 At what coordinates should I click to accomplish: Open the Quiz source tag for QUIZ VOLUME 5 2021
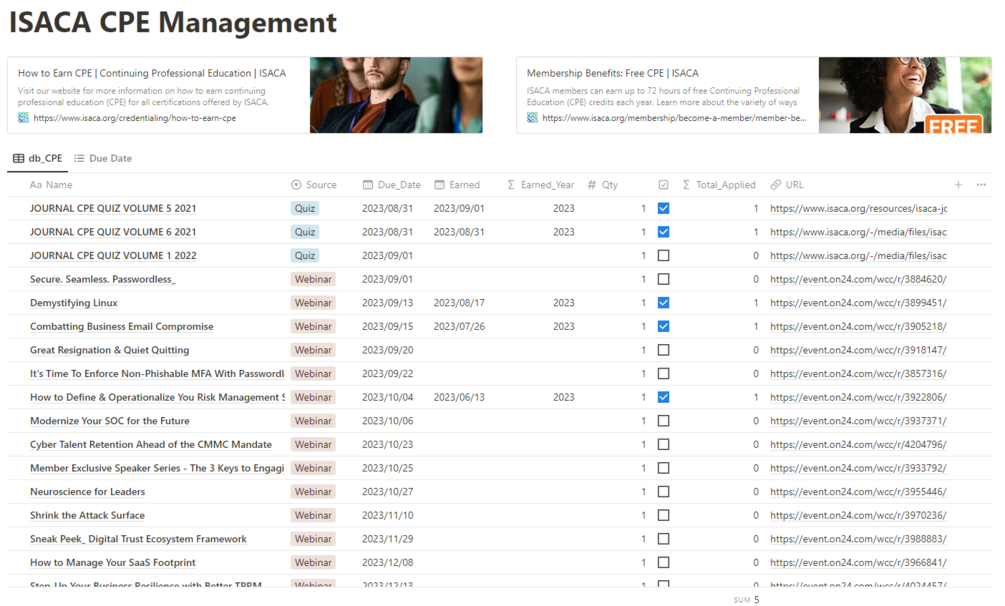(304, 208)
